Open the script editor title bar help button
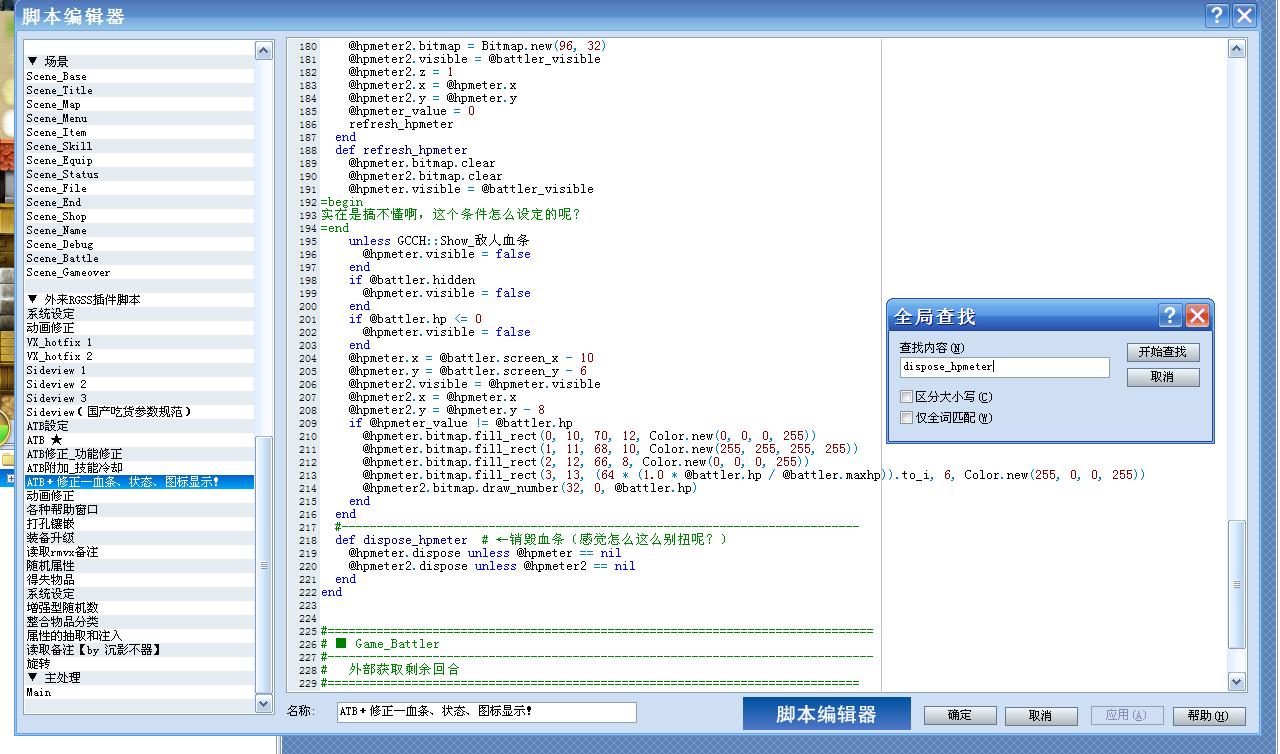The height and width of the screenshot is (754, 1280). point(1217,15)
